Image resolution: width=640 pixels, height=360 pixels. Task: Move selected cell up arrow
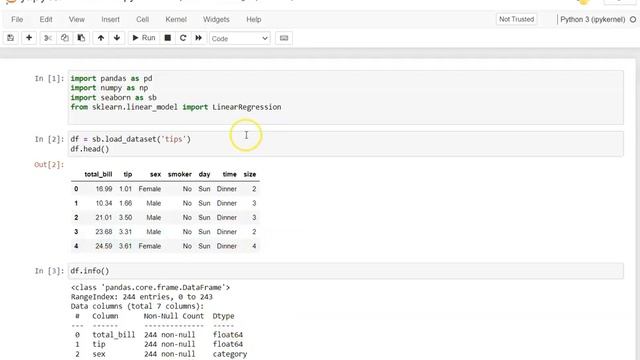coord(101,38)
